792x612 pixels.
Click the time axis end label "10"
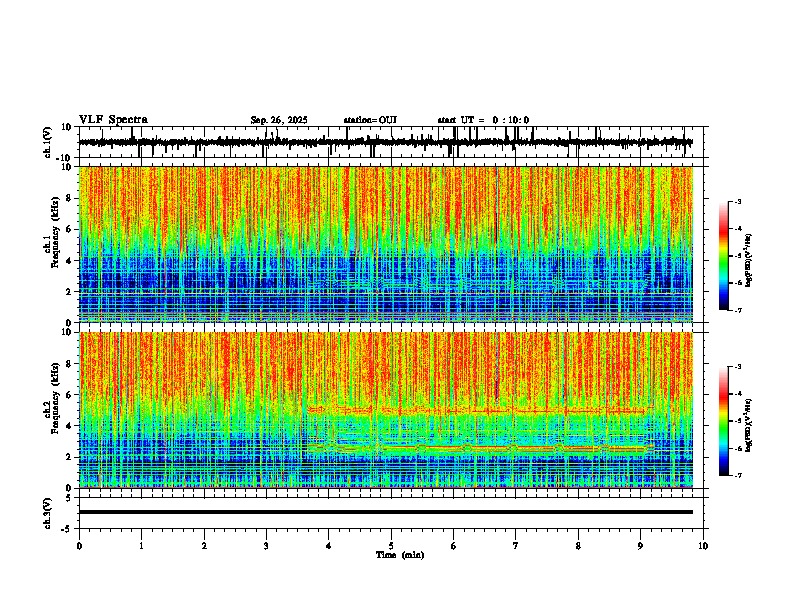[703, 546]
